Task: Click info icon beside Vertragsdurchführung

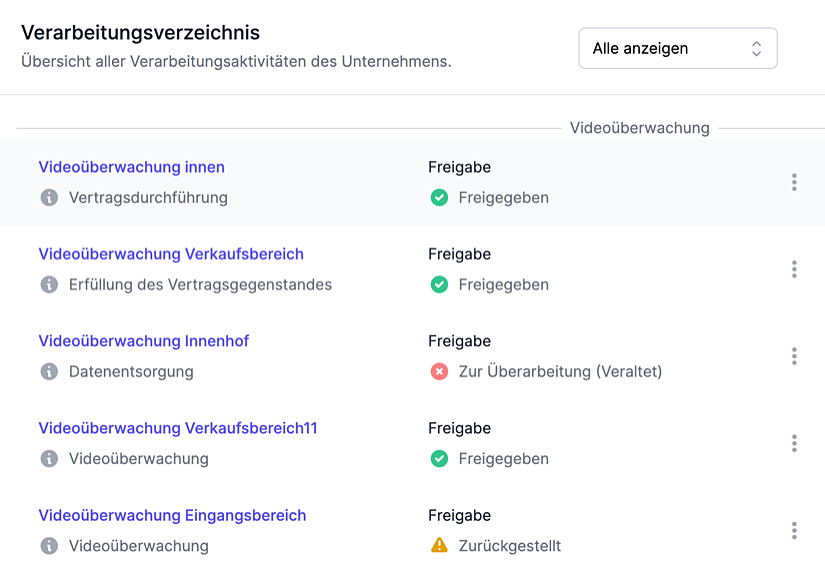Action: pyautogui.click(x=48, y=198)
